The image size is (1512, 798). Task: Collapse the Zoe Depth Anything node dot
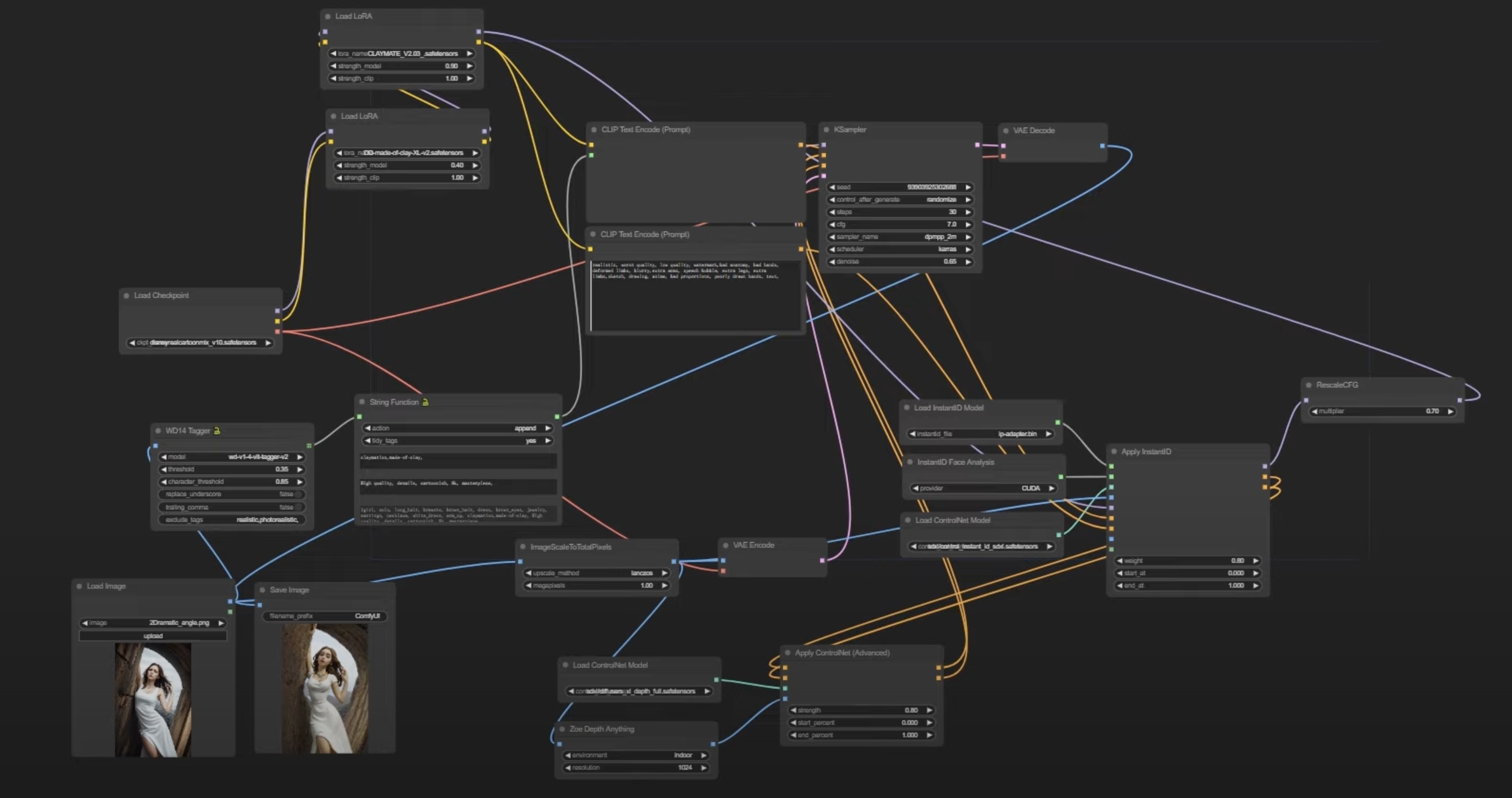562,729
